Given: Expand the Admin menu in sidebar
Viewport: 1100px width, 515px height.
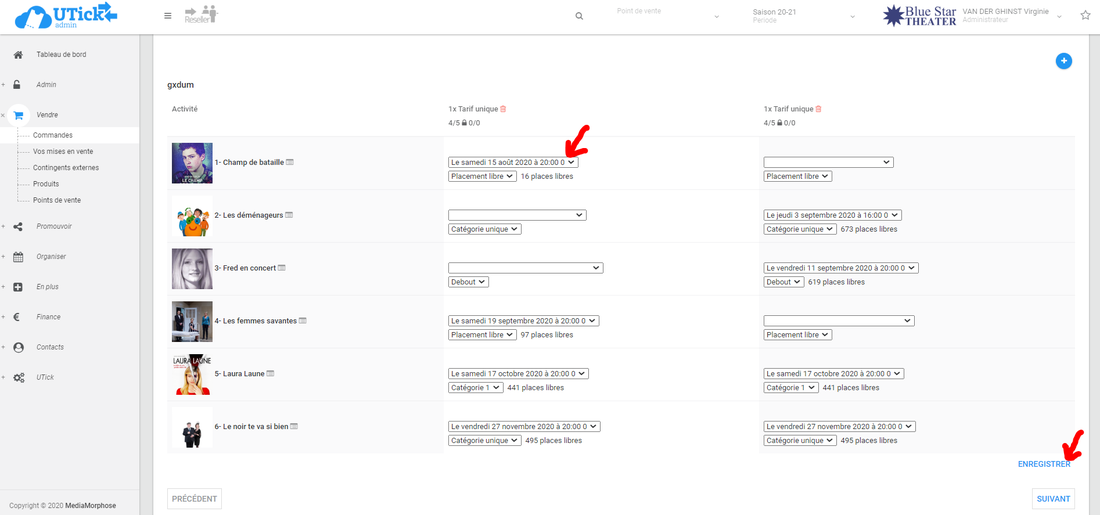Looking at the screenshot, I should click(x=46, y=85).
